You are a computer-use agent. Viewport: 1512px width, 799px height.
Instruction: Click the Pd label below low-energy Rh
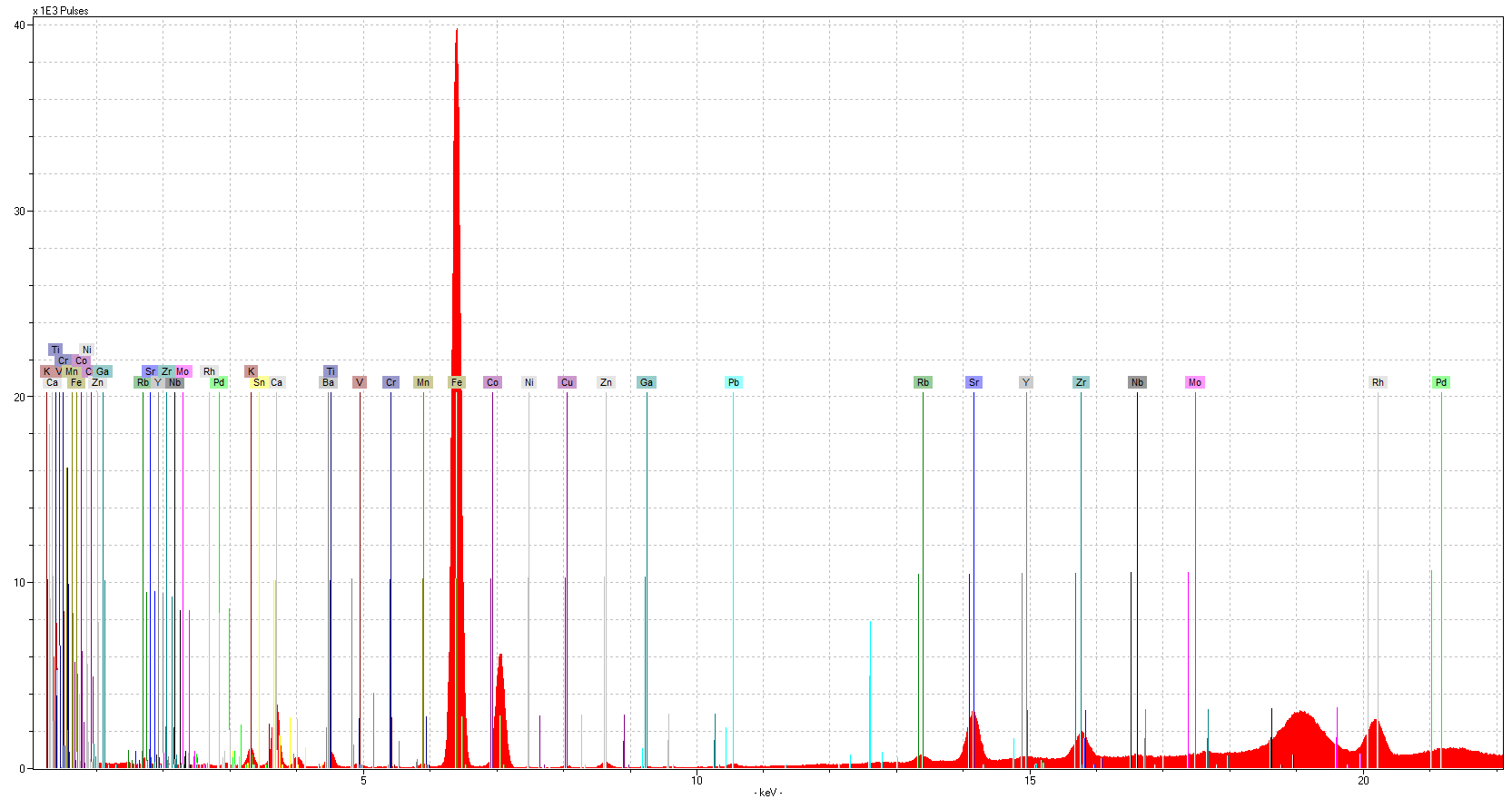coord(219,382)
